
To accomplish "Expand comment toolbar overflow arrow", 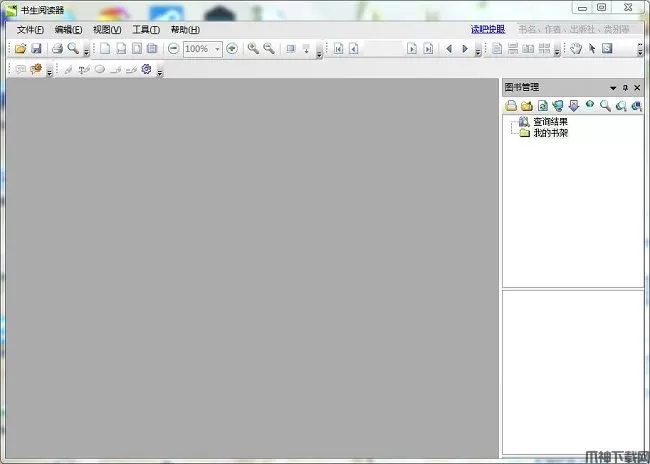I will point(49,72).
